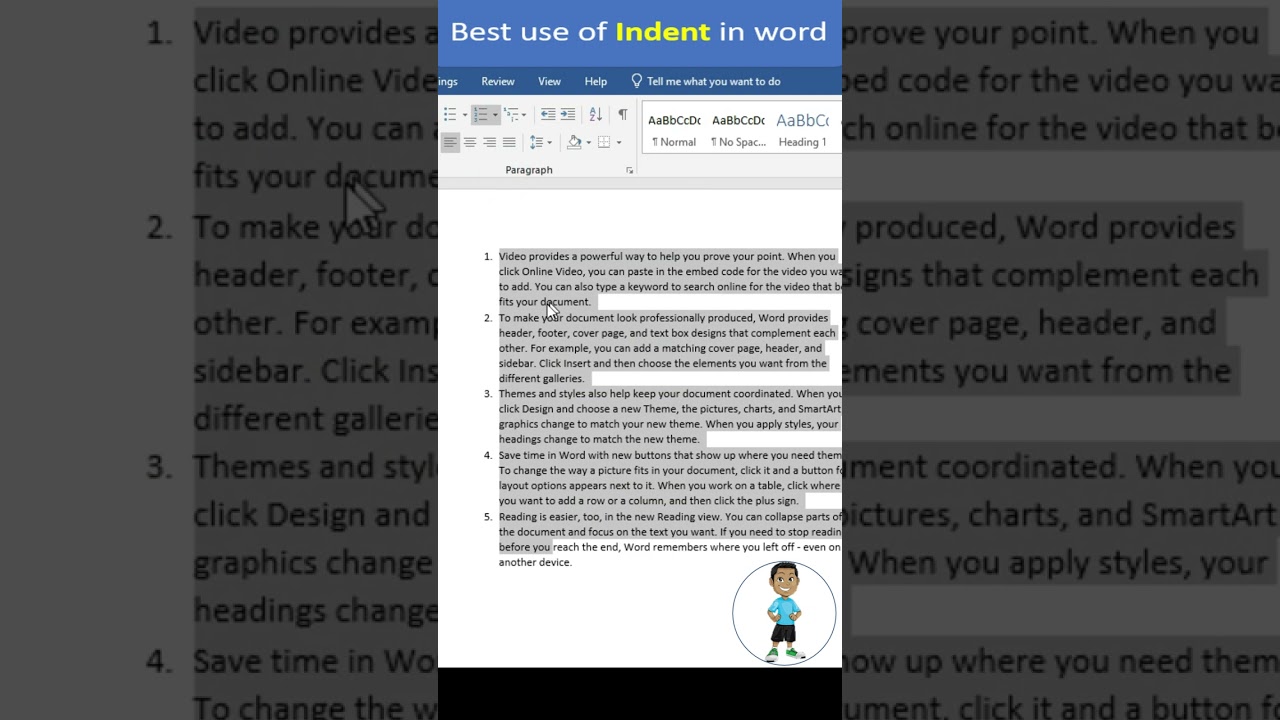The width and height of the screenshot is (1280, 720).
Task: Toggle Align Left button
Action: point(450,142)
